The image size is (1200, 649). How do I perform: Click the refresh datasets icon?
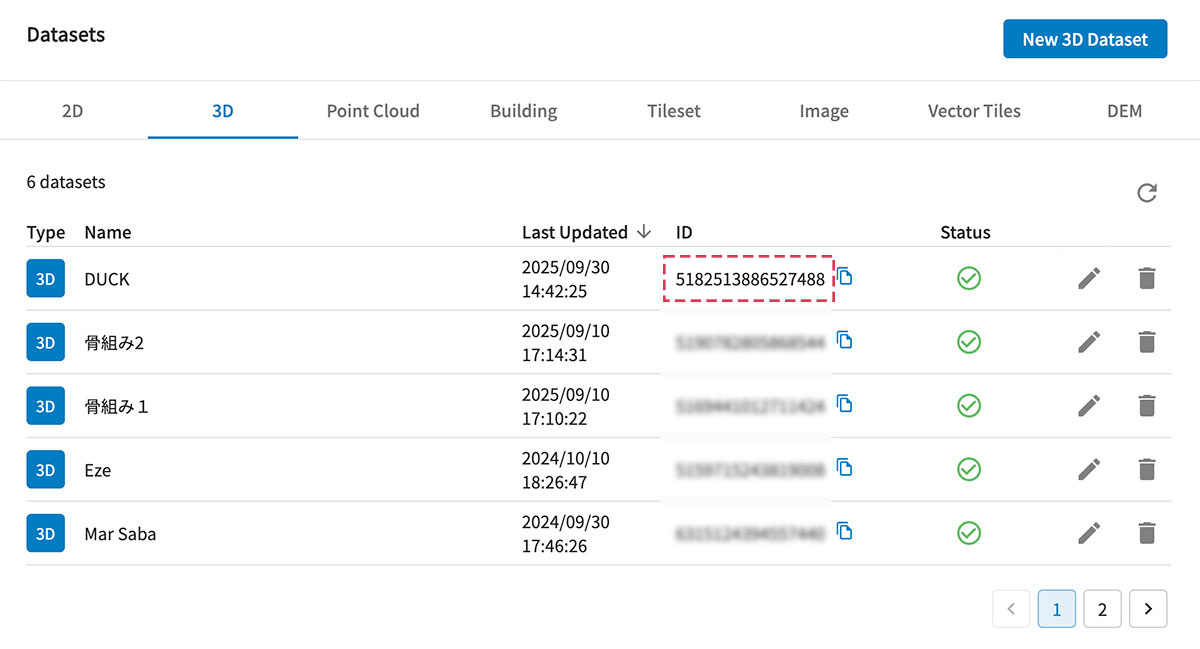tap(1147, 193)
